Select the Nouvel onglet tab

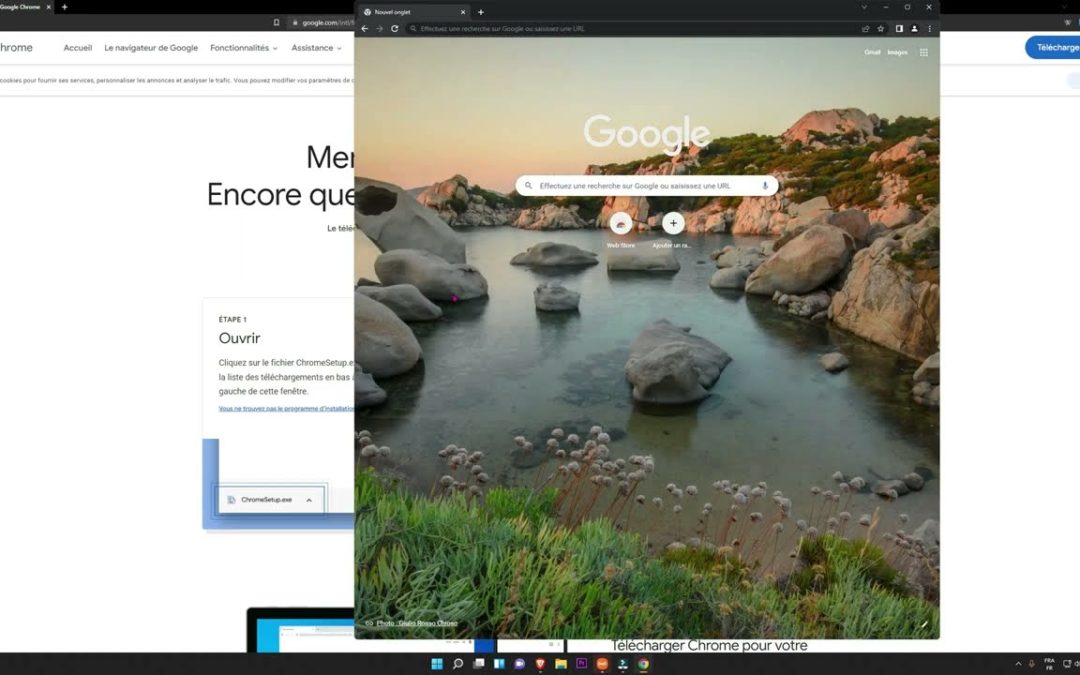point(413,12)
